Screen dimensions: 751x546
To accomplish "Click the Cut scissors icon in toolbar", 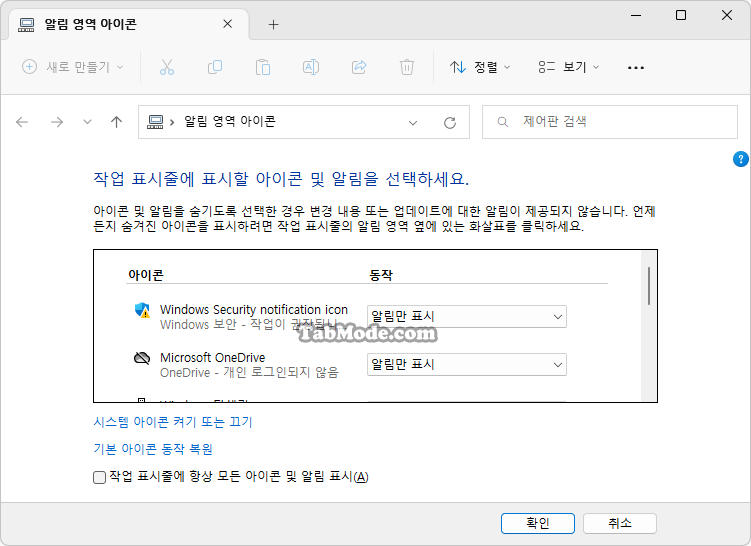I will coord(167,67).
